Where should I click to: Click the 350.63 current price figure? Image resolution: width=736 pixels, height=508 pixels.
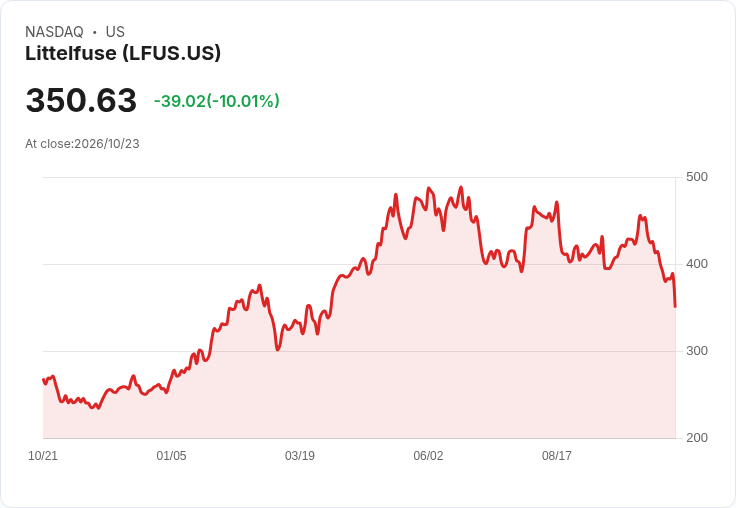[x=81, y=100]
